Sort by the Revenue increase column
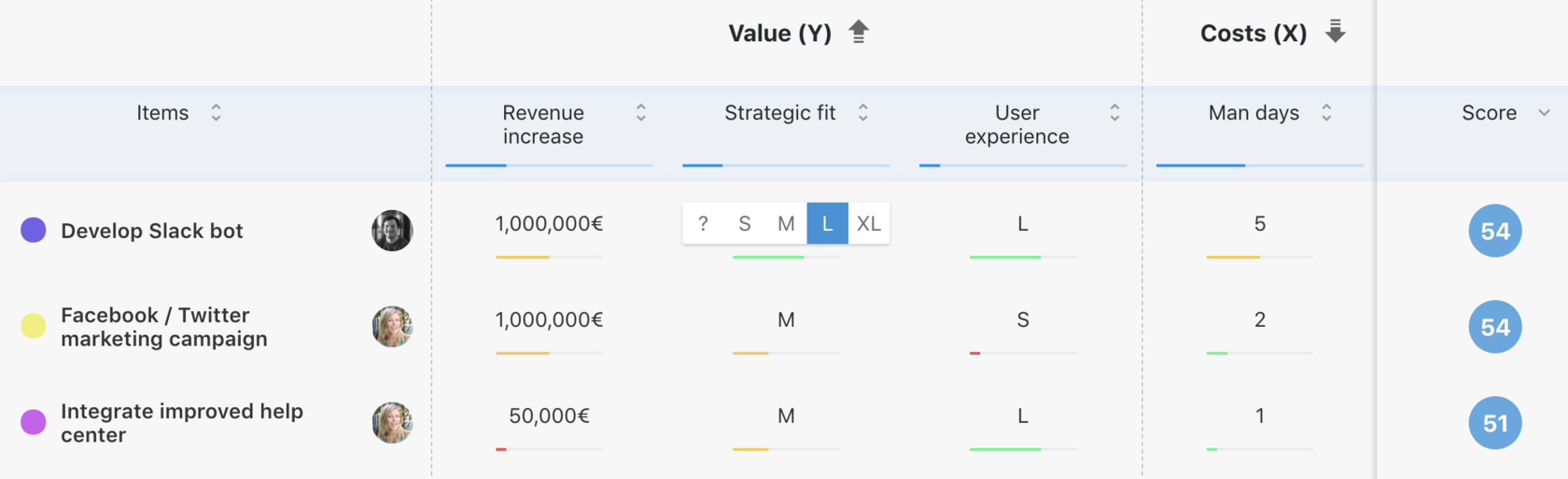The width and height of the screenshot is (1568, 479). (x=641, y=113)
